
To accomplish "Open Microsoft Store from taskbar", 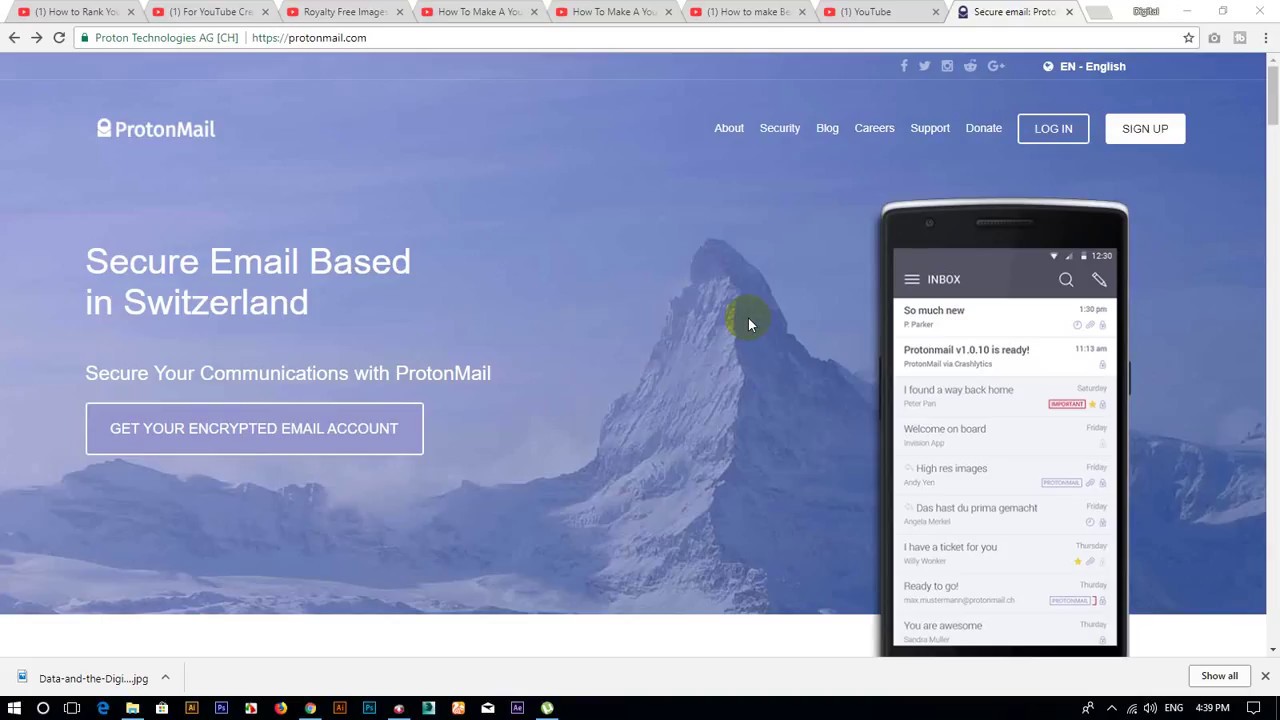I will [162, 708].
